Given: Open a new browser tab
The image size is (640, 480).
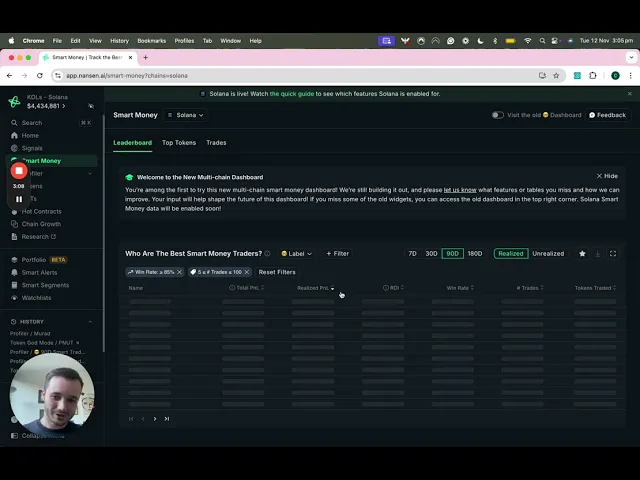Looking at the screenshot, I should pos(145,58).
